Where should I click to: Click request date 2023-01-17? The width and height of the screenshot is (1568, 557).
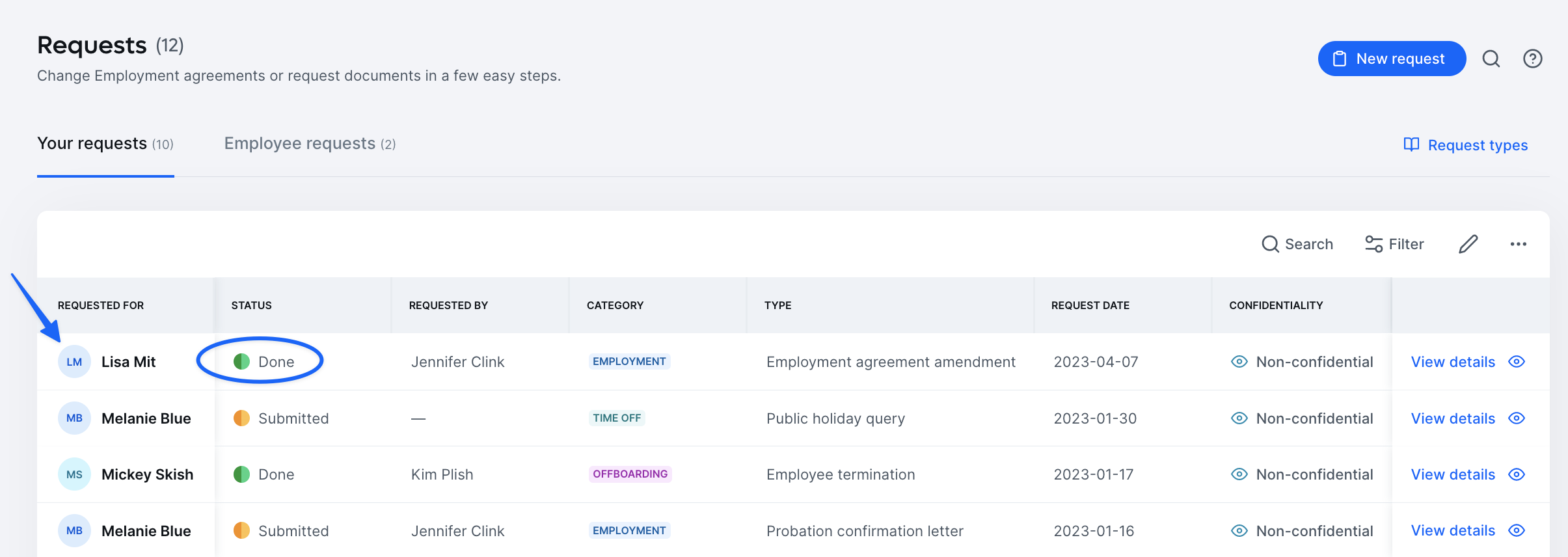point(1094,474)
